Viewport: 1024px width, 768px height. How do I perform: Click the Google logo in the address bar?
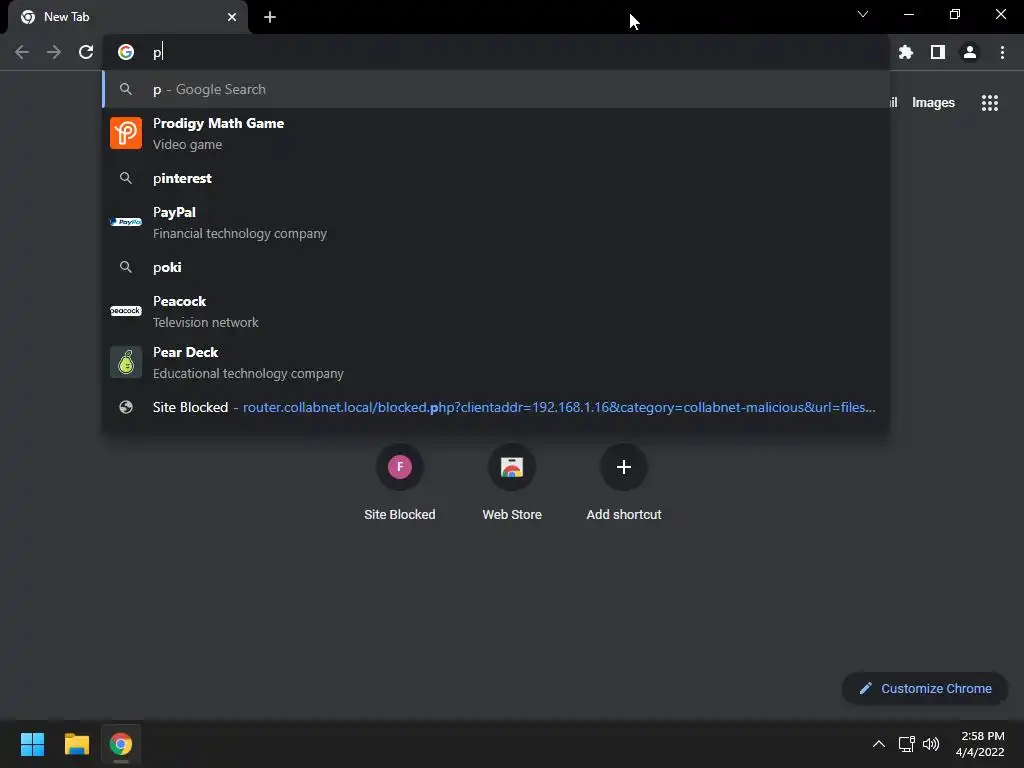pyautogui.click(x=126, y=52)
